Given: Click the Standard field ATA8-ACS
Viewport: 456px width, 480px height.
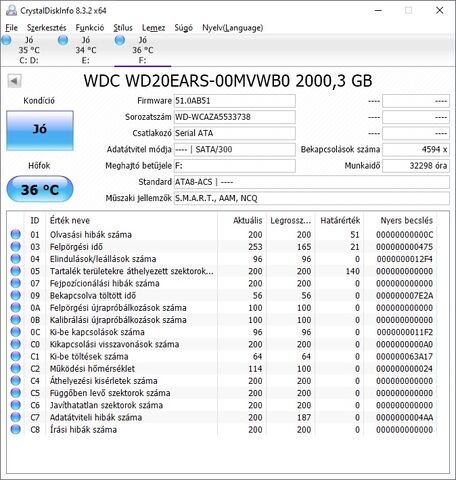Looking at the screenshot, I should coord(312,182).
